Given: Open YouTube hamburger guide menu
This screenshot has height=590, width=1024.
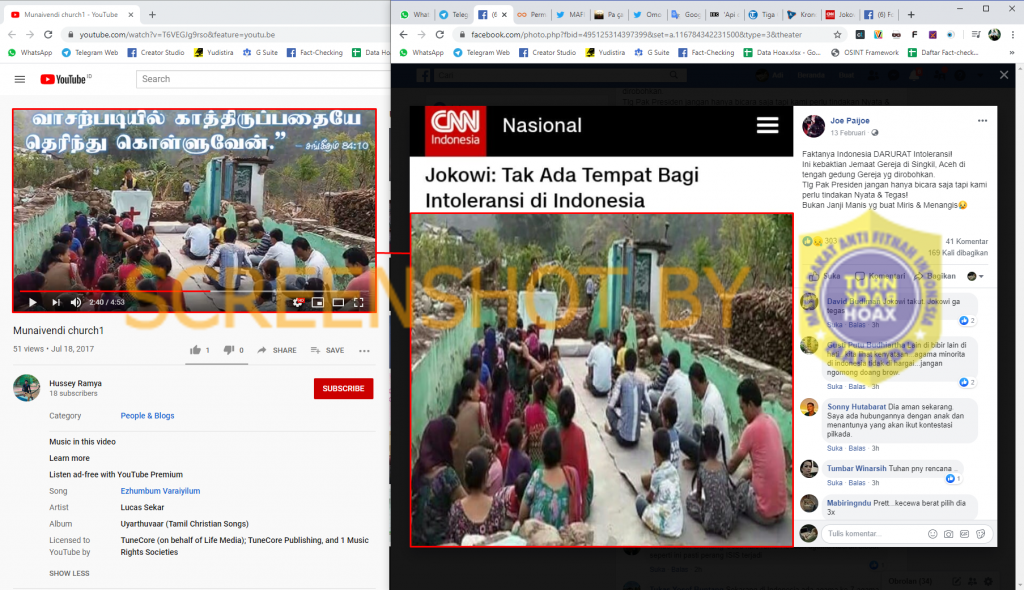Looking at the screenshot, I should click(x=20, y=79).
